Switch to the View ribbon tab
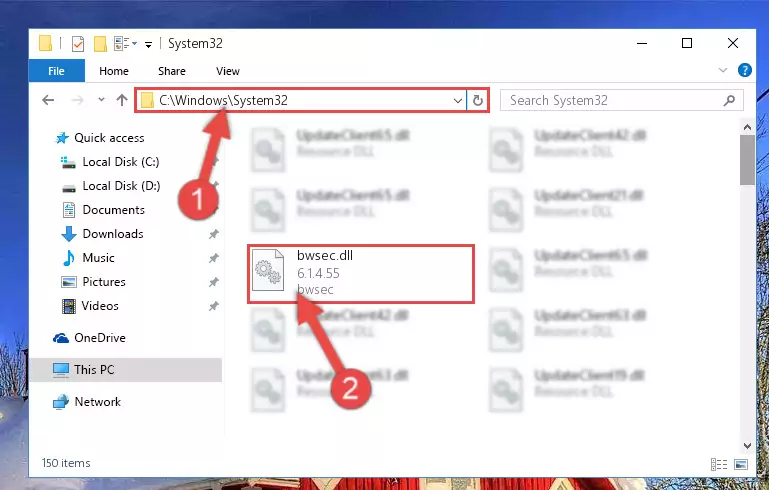The image size is (769, 490). tap(228, 71)
